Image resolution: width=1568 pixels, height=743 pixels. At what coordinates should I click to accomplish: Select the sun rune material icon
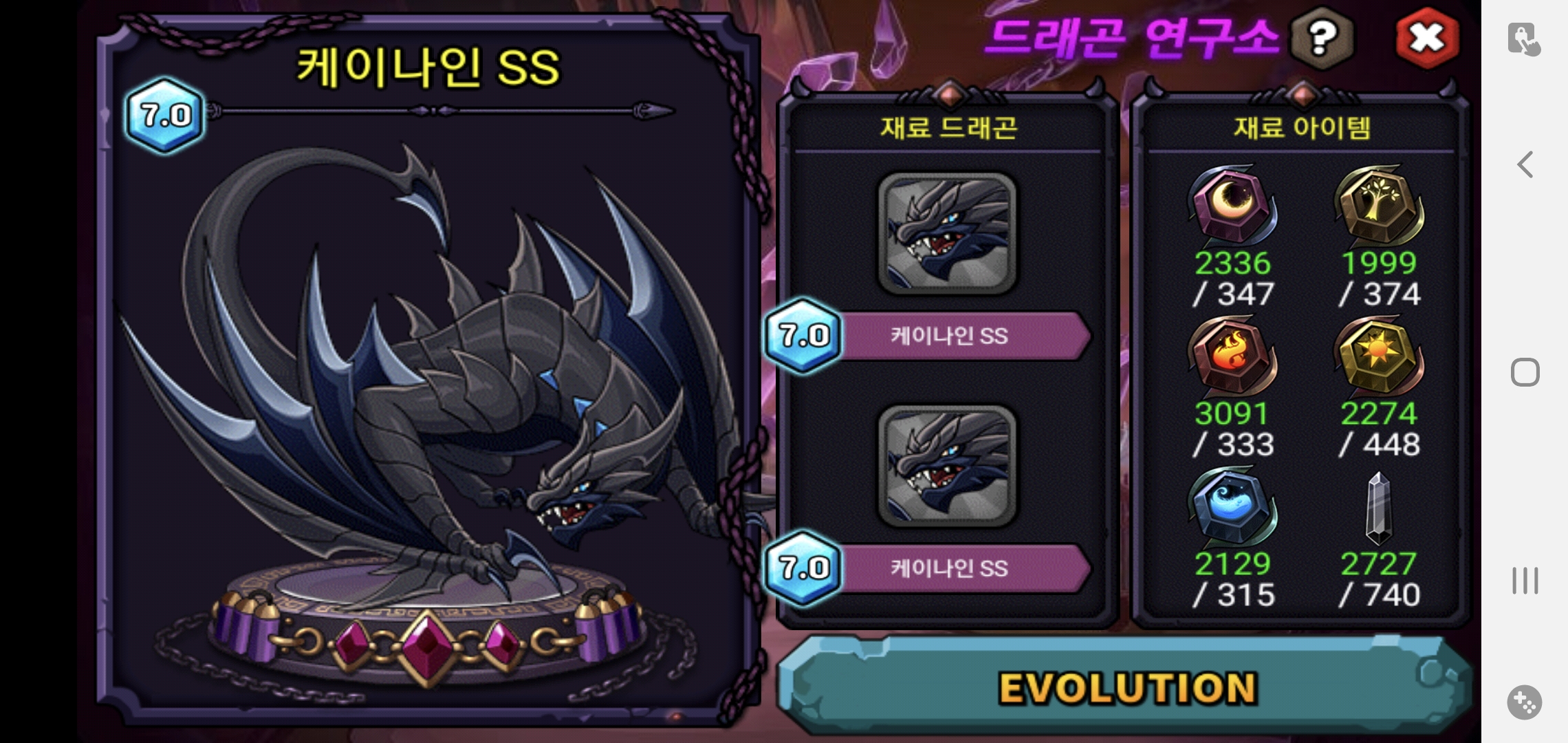1378,355
